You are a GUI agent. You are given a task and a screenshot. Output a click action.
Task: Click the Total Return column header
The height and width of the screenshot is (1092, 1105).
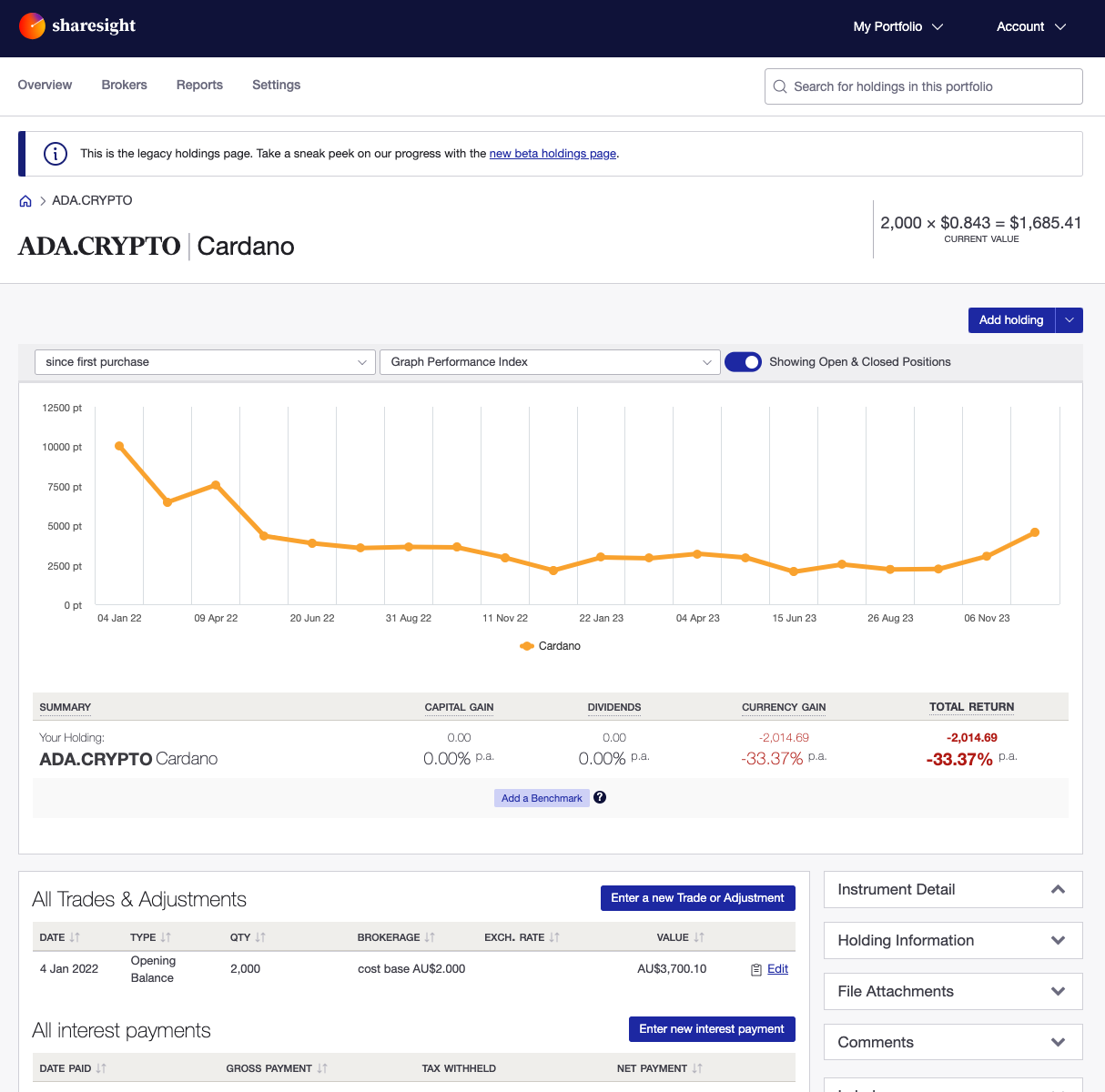(972, 707)
